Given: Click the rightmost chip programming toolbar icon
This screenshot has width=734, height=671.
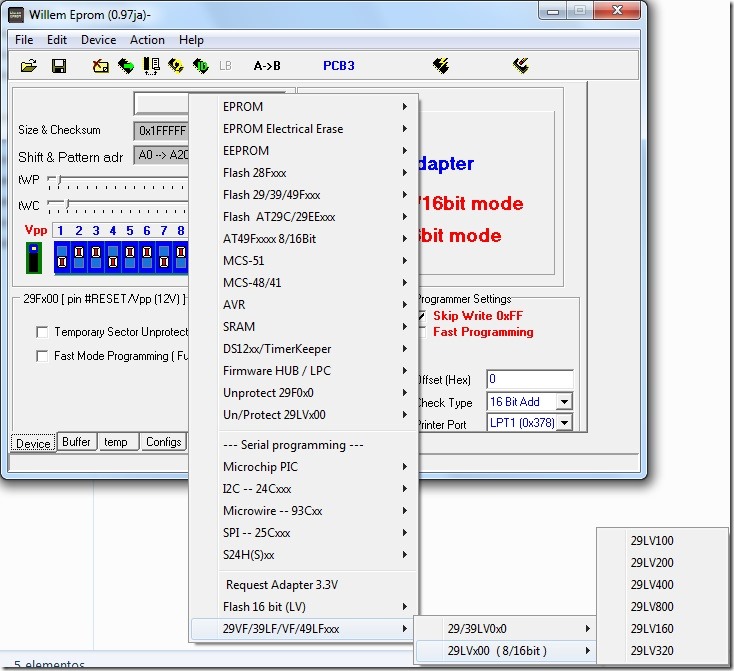Looking at the screenshot, I should (x=521, y=66).
